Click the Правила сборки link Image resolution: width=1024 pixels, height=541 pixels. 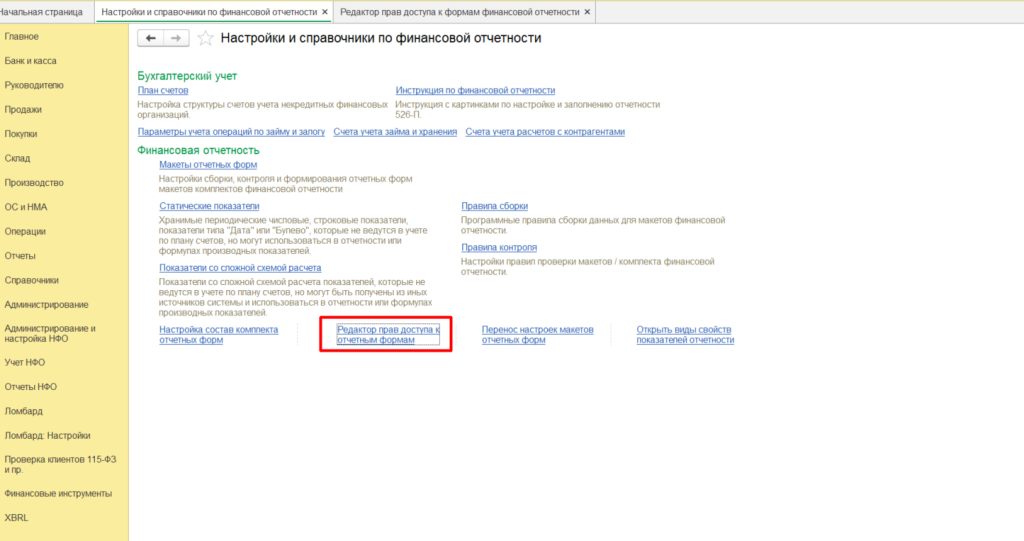tap(494, 206)
